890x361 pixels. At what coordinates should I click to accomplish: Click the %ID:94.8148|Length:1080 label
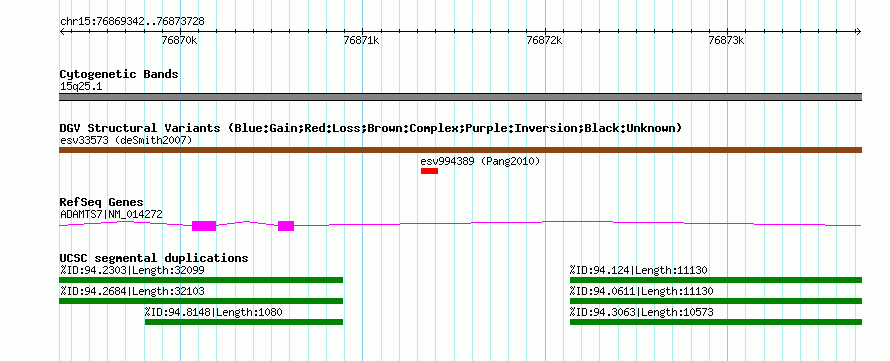coord(213,312)
